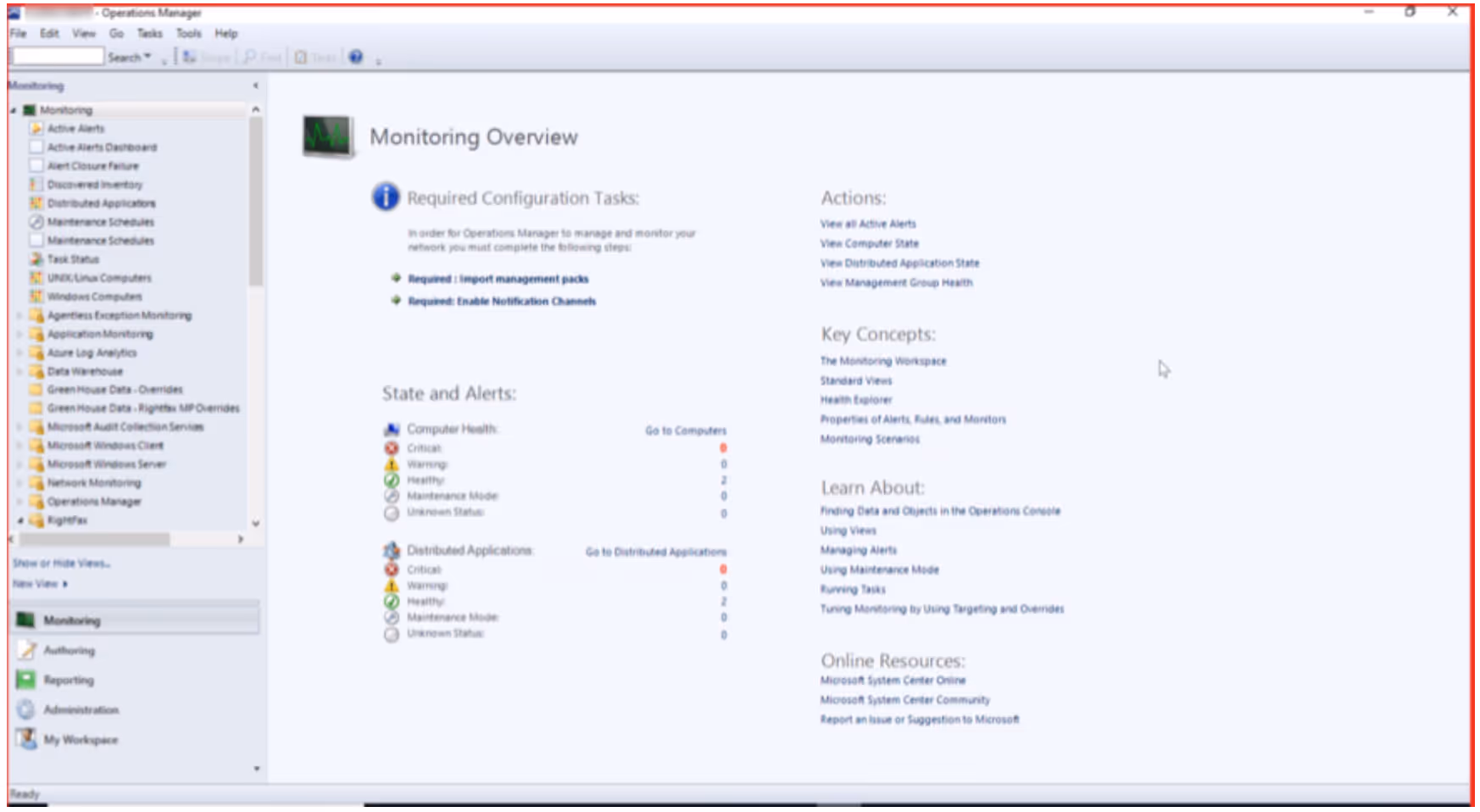The height and width of the screenshot is (812, 1480).
Task: Click the Data Warehouse folder icon
Action: [x=36, y=371]
